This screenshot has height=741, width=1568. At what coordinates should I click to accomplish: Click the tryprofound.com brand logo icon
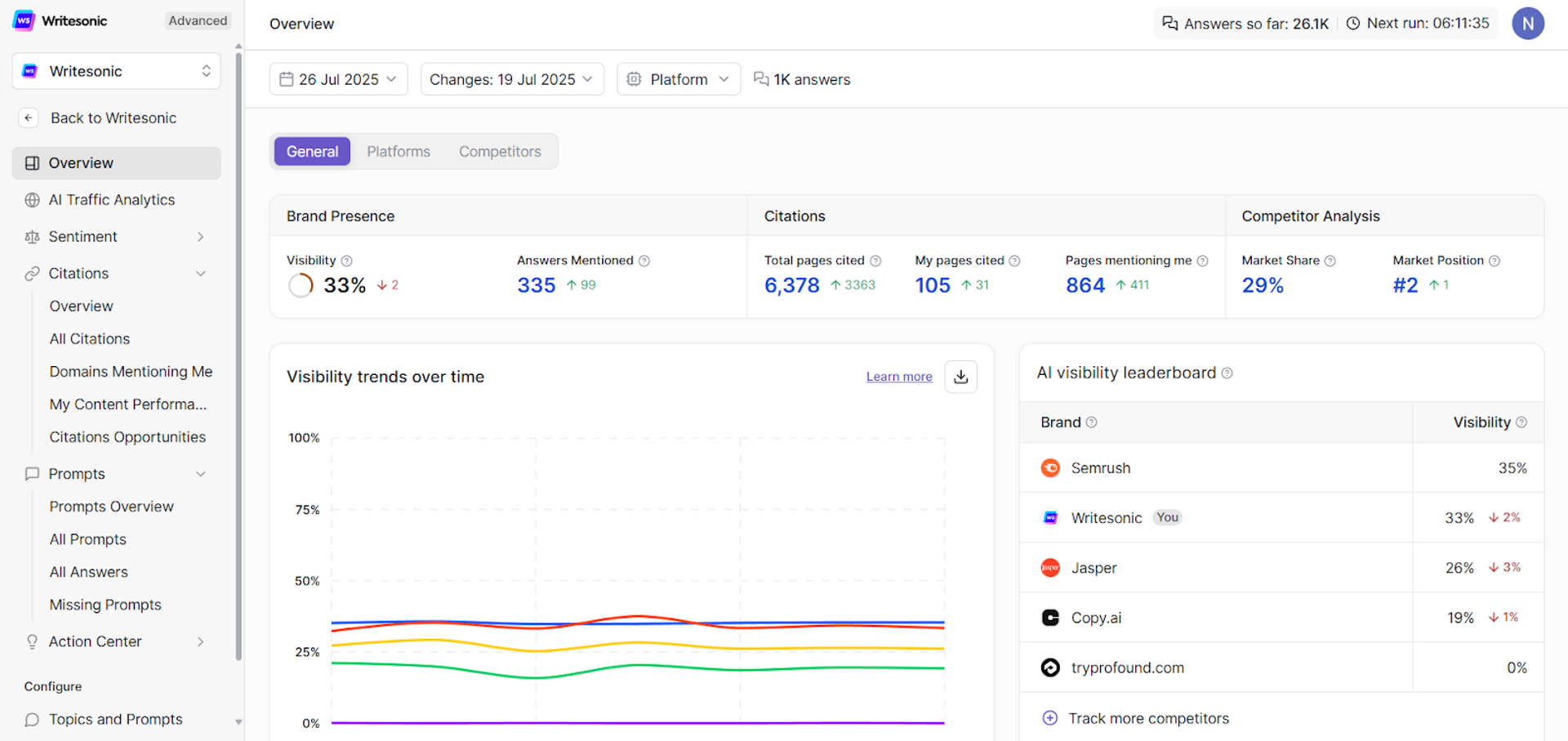click(1050, 667)
